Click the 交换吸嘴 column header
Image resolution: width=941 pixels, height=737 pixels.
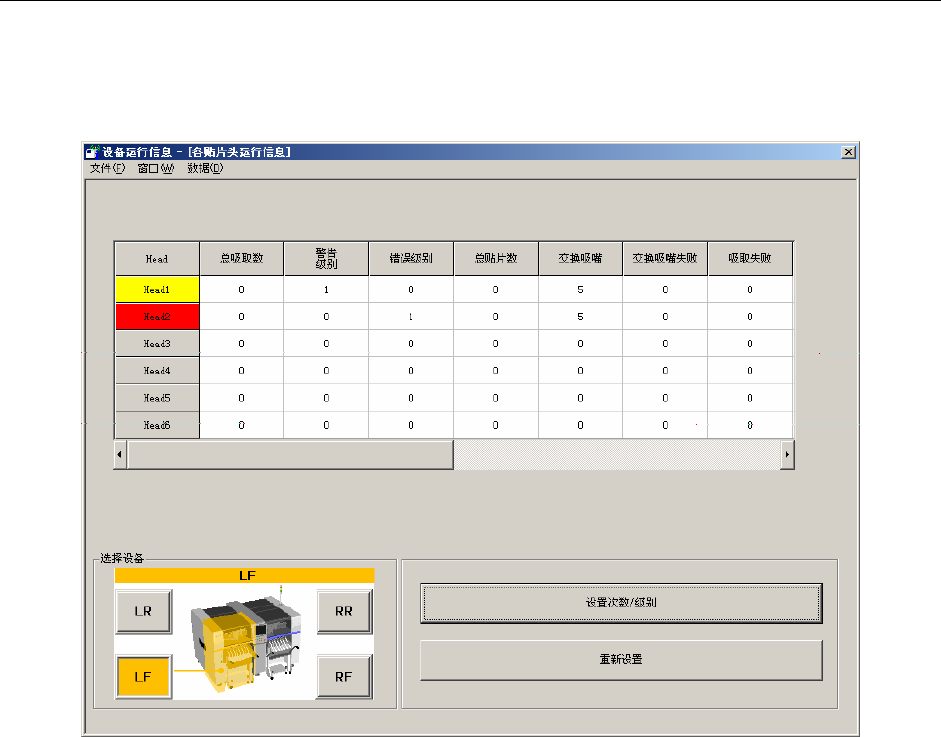click(580, 259)
